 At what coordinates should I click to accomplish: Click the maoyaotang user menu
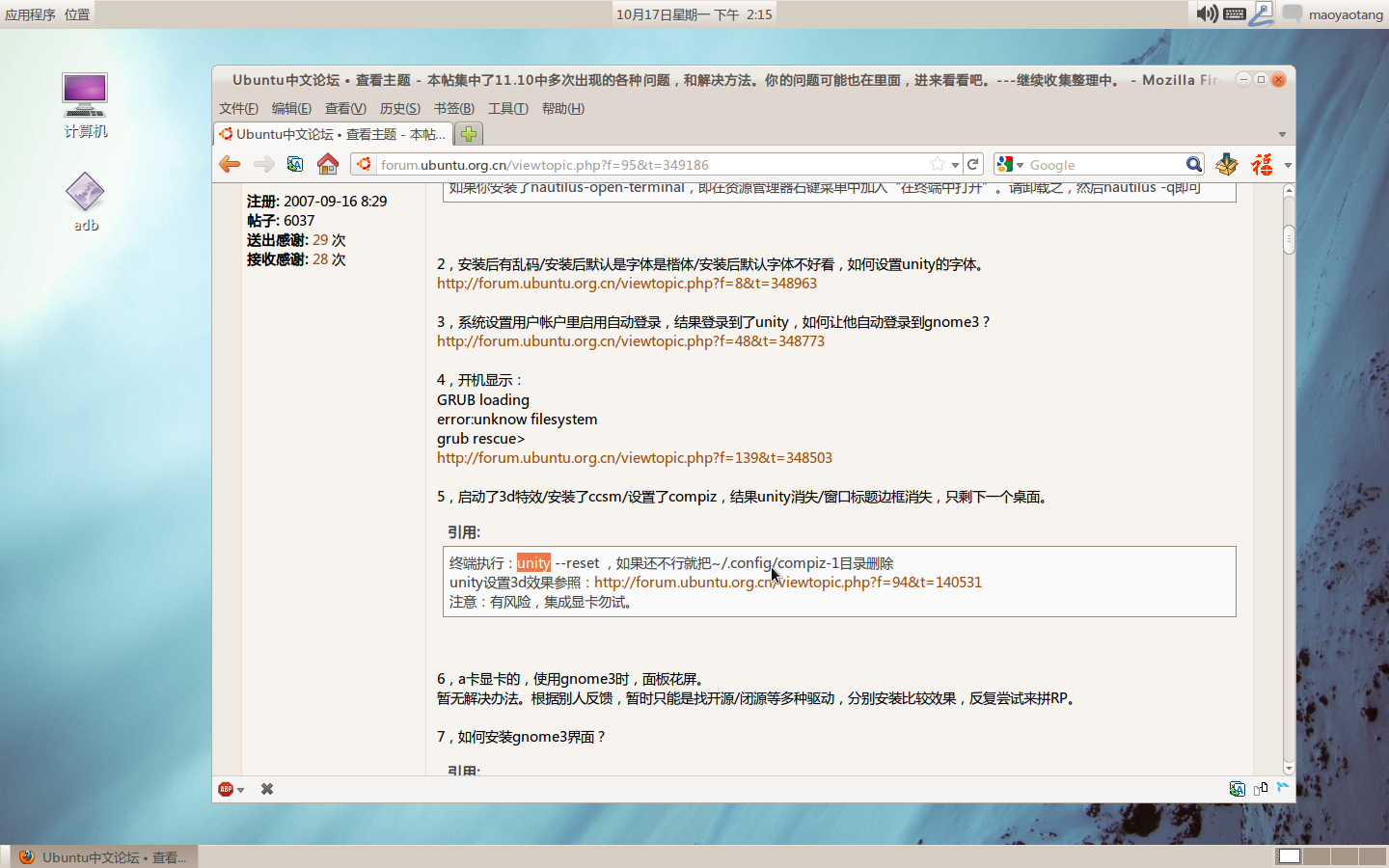pyautogui.click(x=1346, y=14)
